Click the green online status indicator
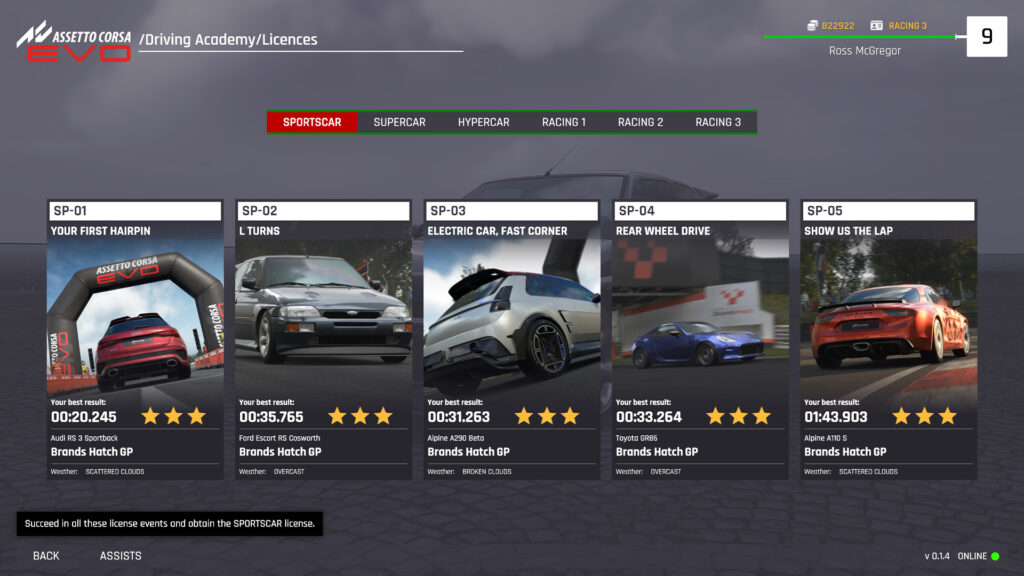The image size is (1024, 576). pyautogui.click(x=995, y=556)
